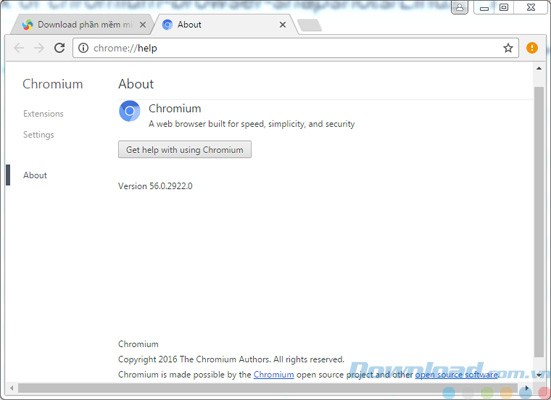Click the forward navigation arrow

click(x=39, y=48)
